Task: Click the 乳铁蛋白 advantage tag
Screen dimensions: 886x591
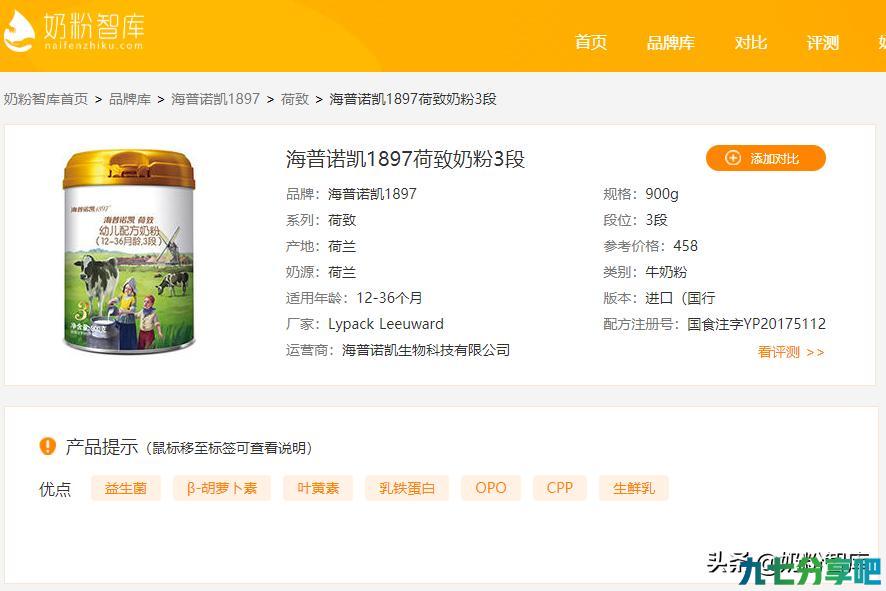Action: (x=407, y=488)
